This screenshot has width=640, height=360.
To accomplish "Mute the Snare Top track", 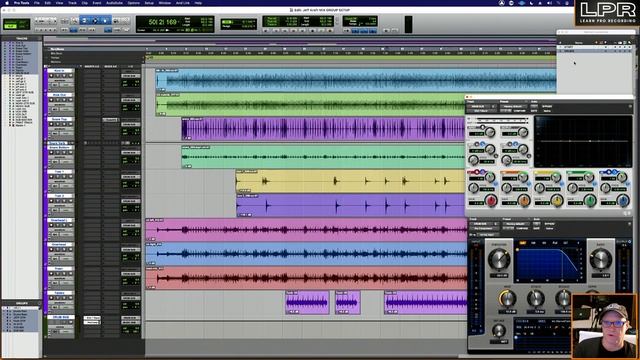I will 70,124.
